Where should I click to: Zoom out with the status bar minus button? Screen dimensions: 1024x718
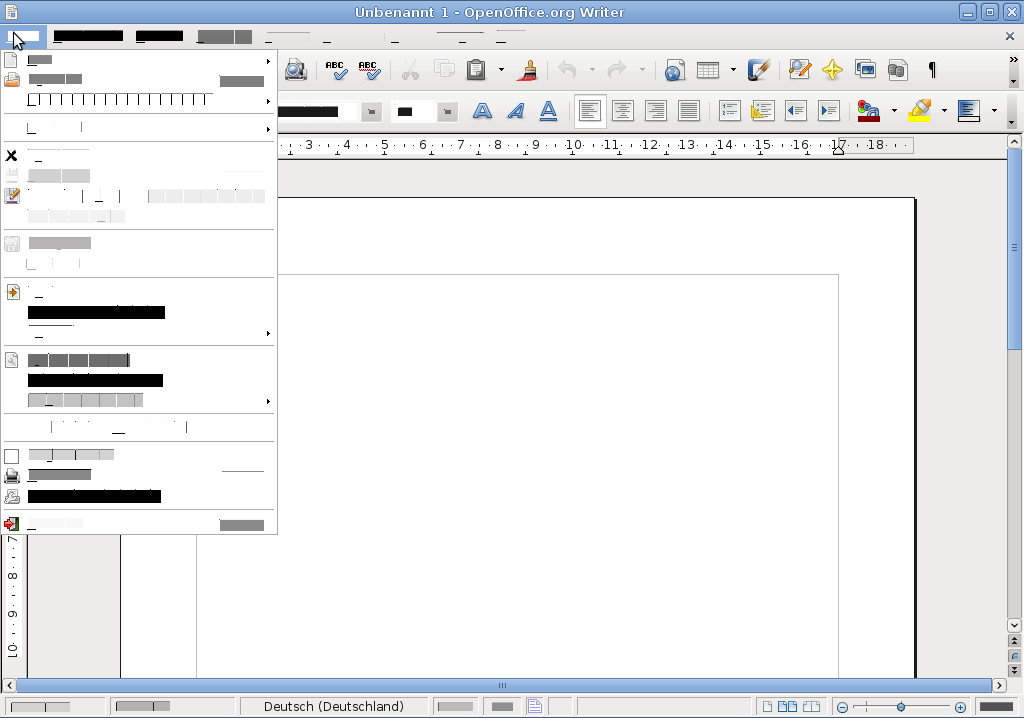pyautogui.click(x=843, y=707)
